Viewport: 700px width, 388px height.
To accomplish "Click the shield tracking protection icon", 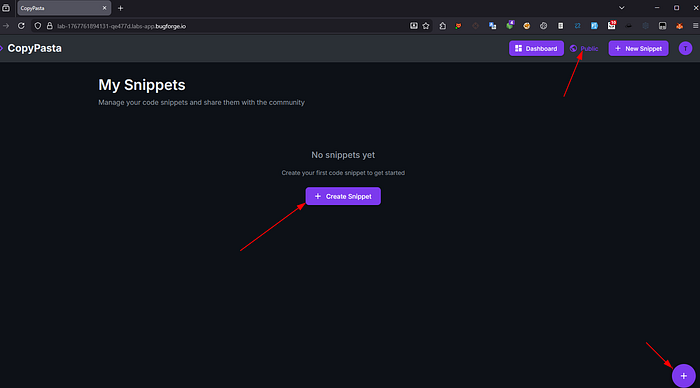I will point(38,26).
